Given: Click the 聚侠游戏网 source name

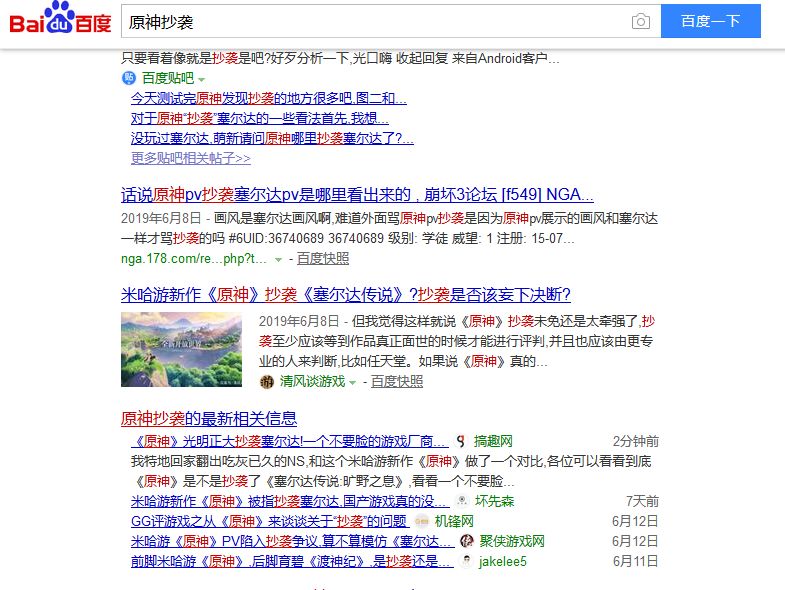Looking at the screenshot, I should click(x=512, y=541).
